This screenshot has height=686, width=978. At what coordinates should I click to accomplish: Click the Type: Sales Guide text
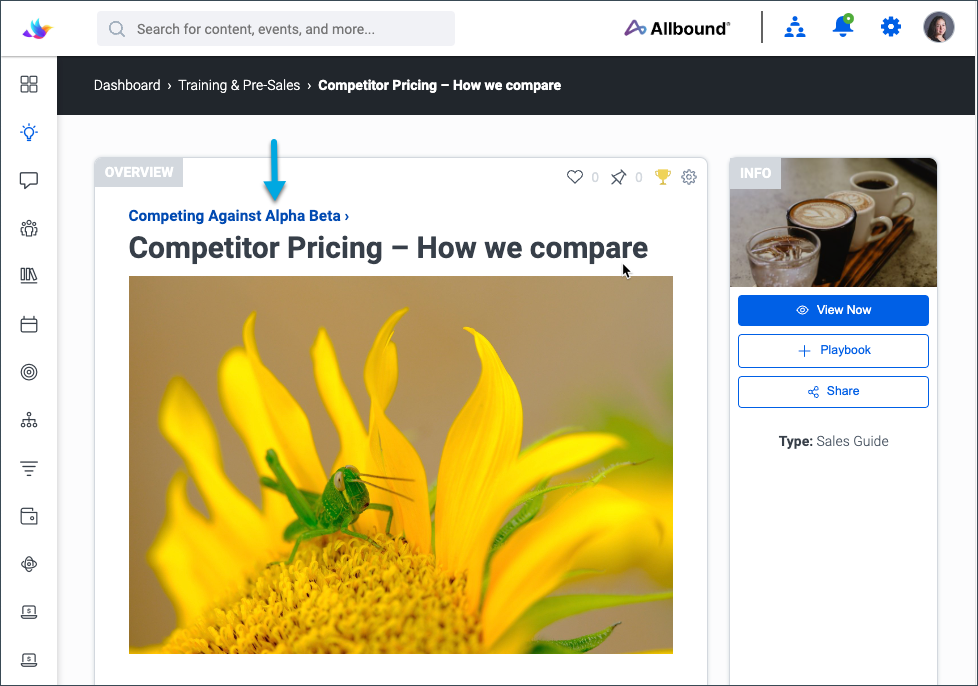pyautogui.click(x=833, y=441)
